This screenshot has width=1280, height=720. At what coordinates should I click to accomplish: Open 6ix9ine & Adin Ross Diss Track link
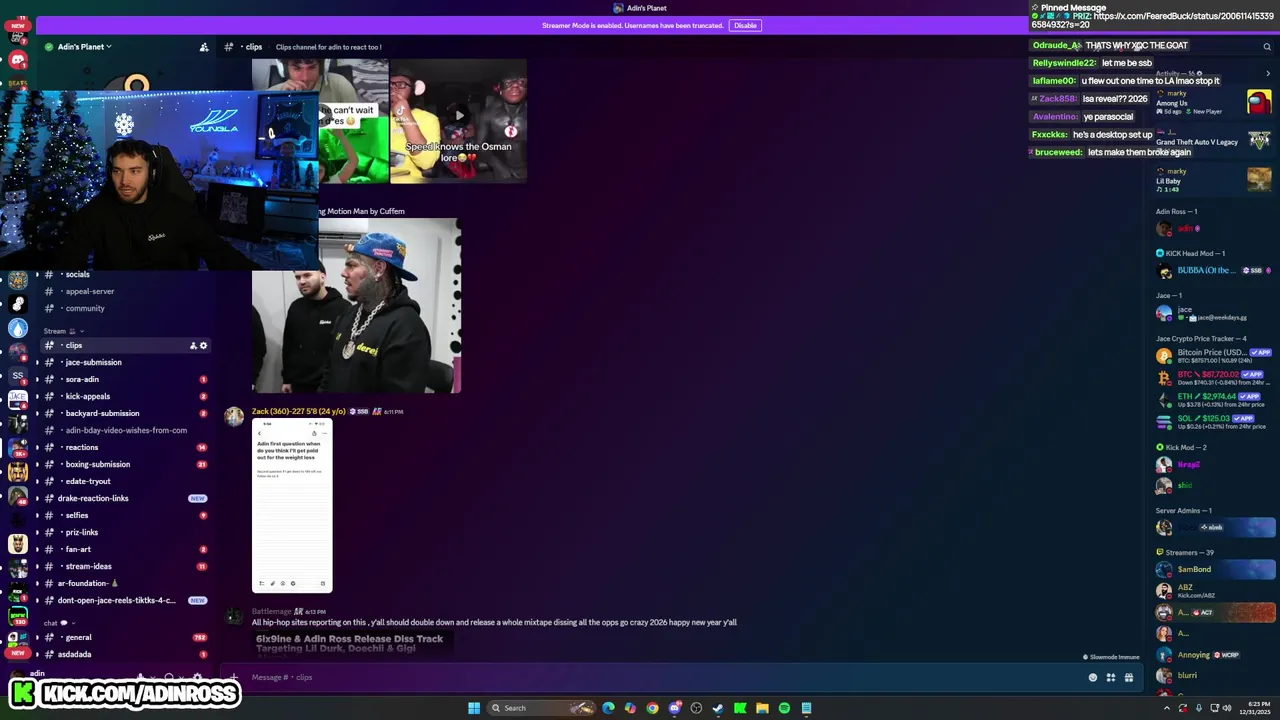349,643
